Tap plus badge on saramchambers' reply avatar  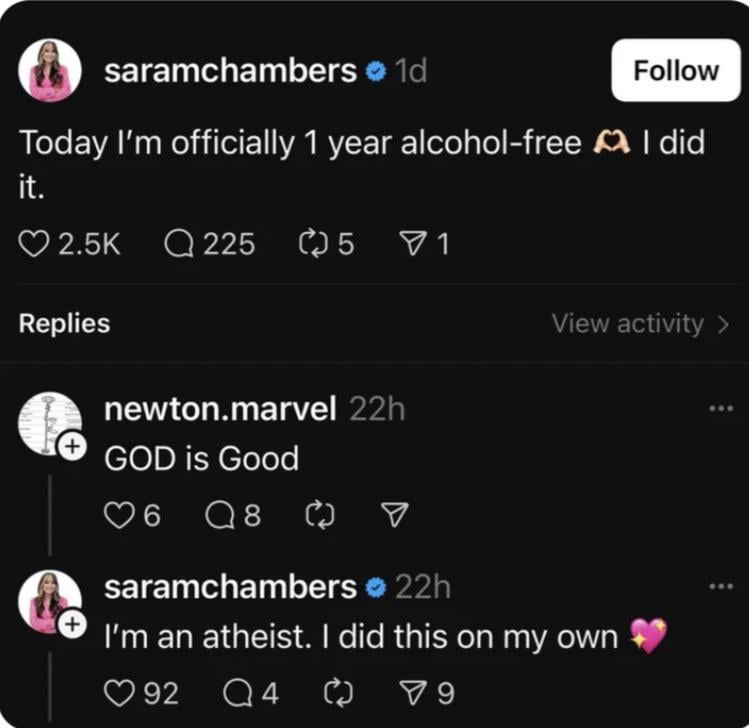coord(71,624)
